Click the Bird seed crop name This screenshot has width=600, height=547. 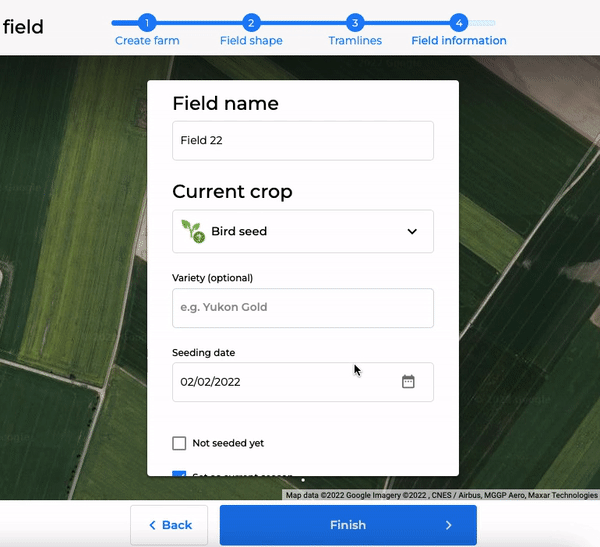tap(239, 231)
